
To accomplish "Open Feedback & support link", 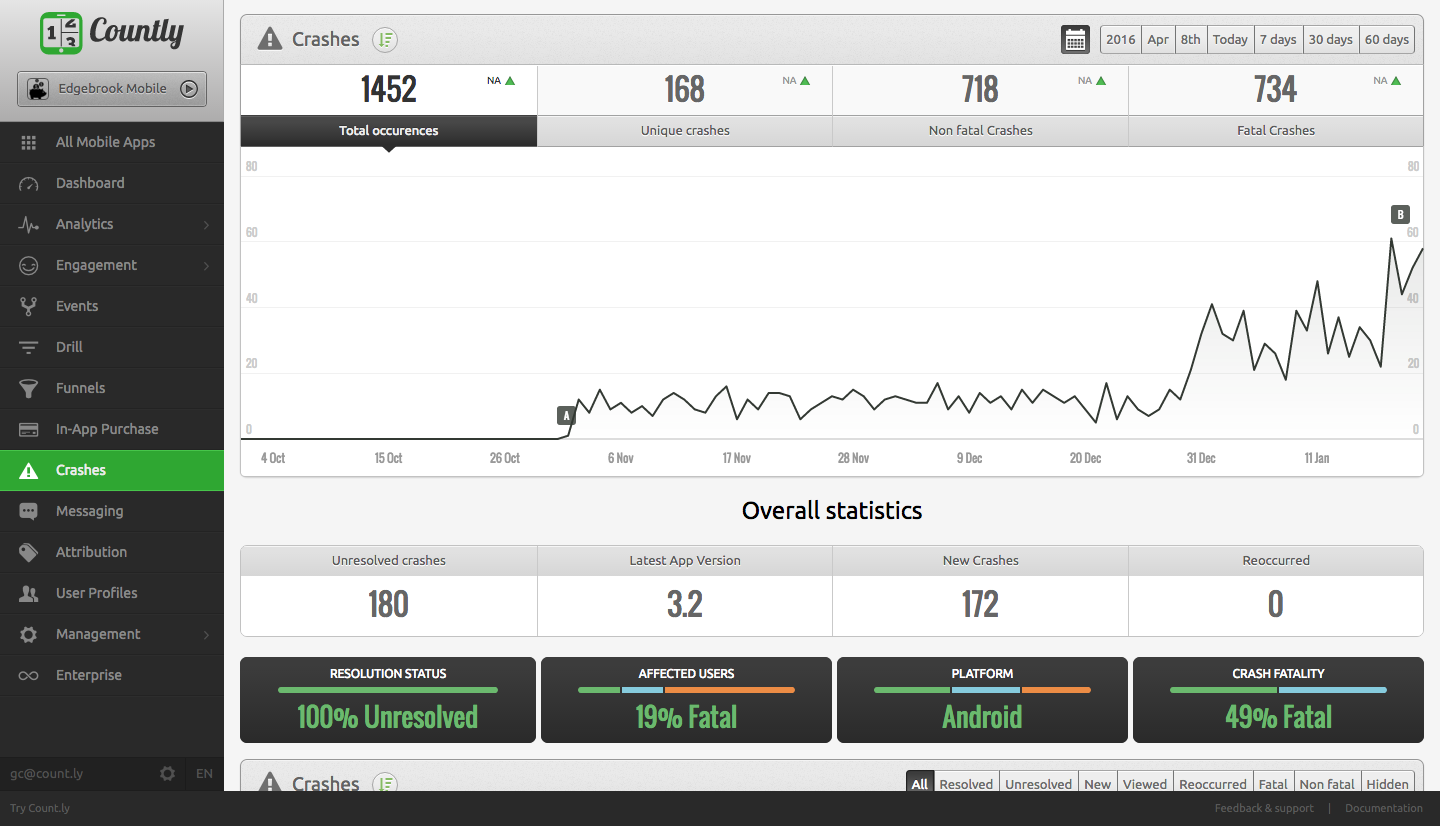I will [1264, 808].
